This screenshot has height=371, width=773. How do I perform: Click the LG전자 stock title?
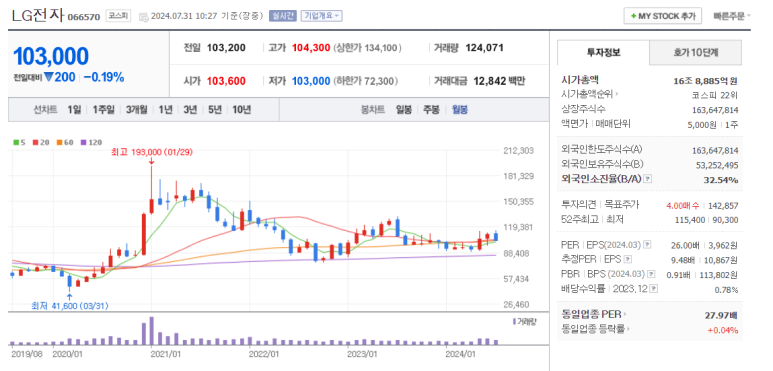click(37, 15)
